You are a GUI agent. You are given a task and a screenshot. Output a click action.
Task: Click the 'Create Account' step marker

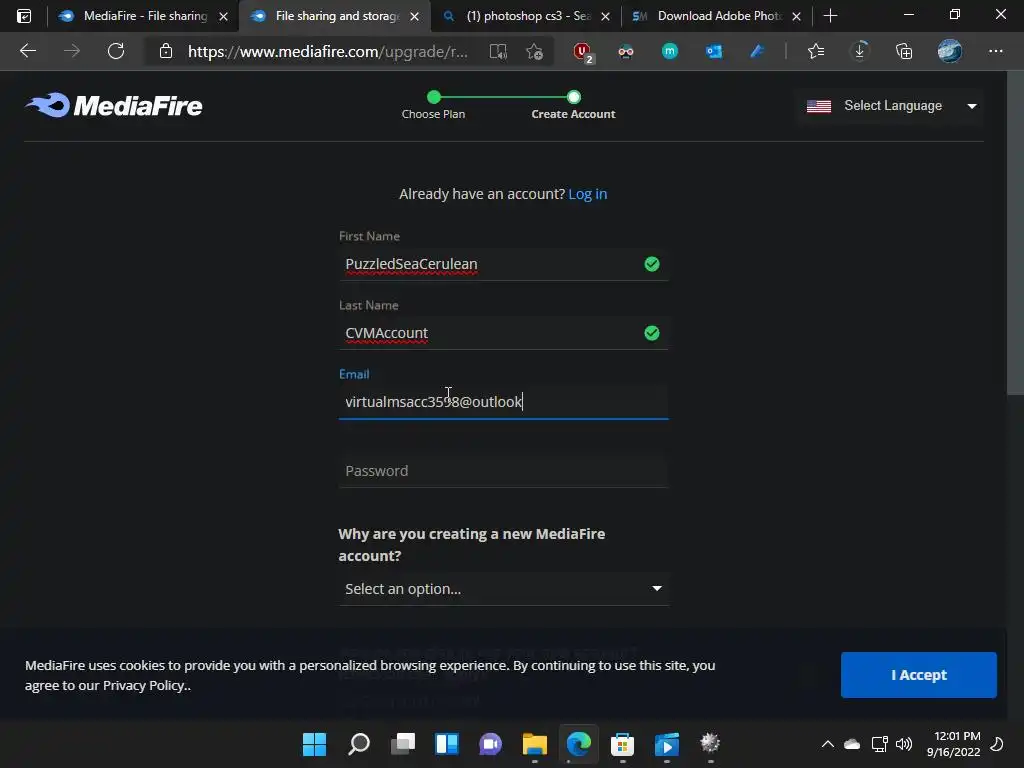(573, 97)
